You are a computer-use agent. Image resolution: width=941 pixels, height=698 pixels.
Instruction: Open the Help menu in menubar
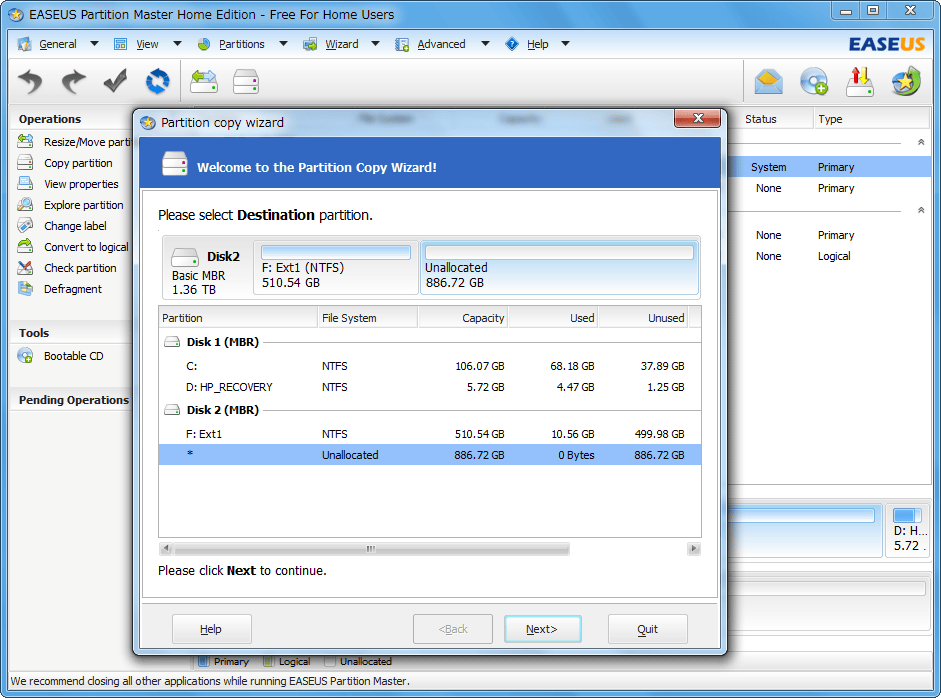[538, 44]
